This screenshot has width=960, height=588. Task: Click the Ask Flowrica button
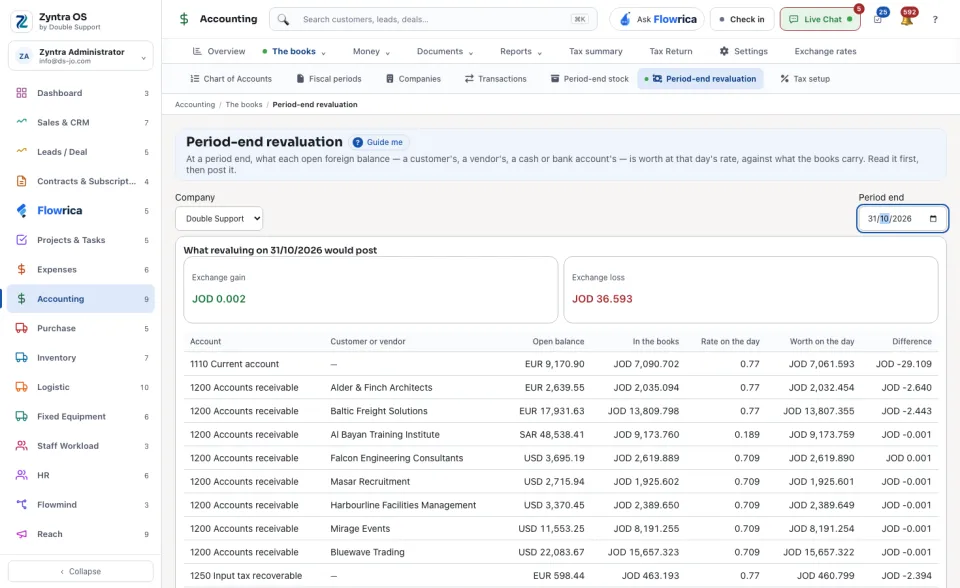pyautogui.click(x=657, y=20)
